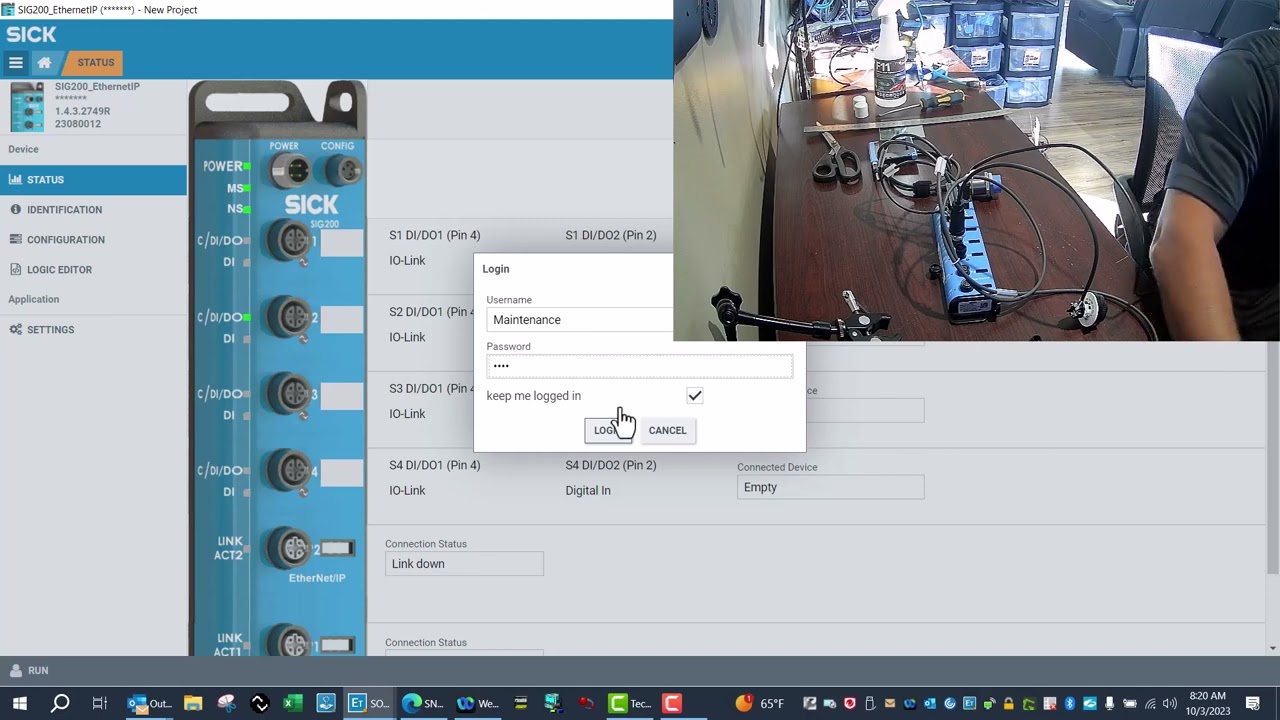Viewport: 1280px width, 720px height.
Task: Select the STATUS breadcrumb tab
Action: click(95, 62)
